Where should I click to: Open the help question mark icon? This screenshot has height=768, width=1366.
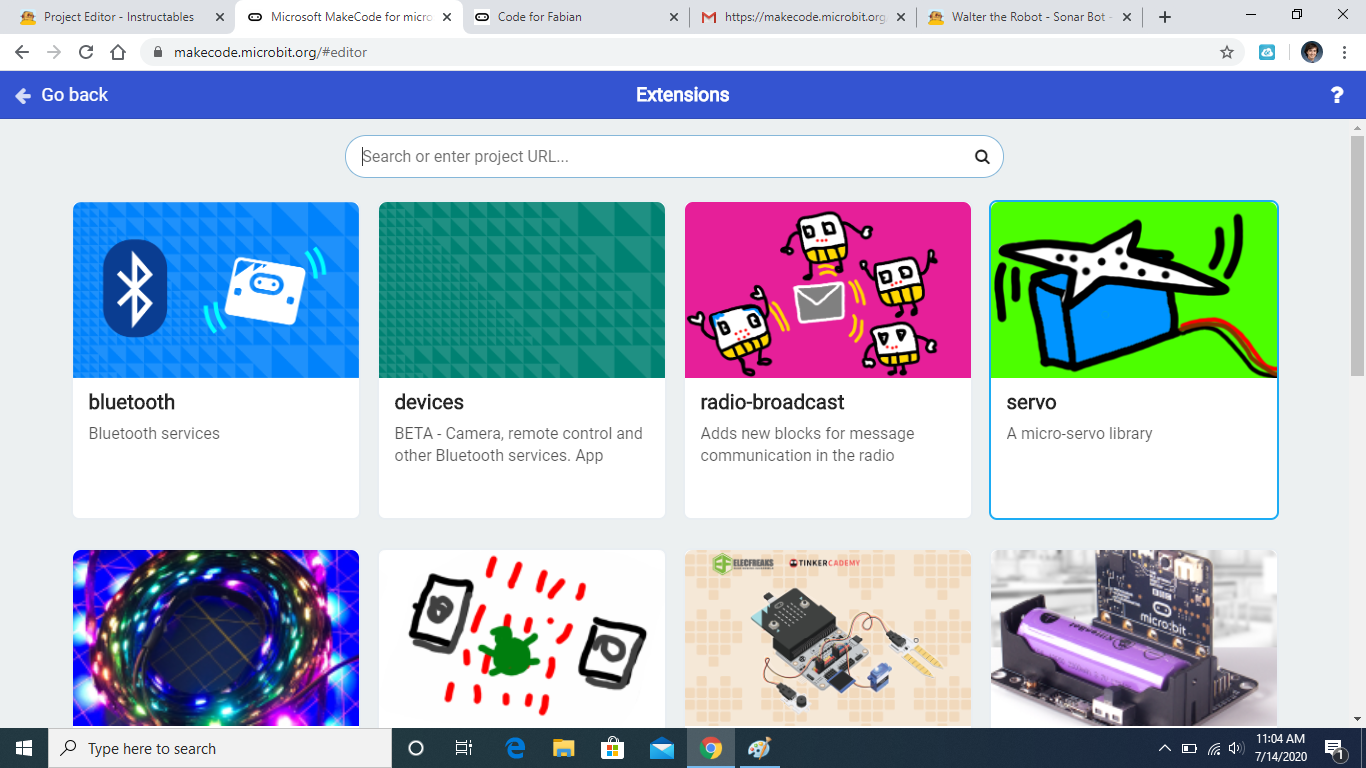tap(1337, 95)
